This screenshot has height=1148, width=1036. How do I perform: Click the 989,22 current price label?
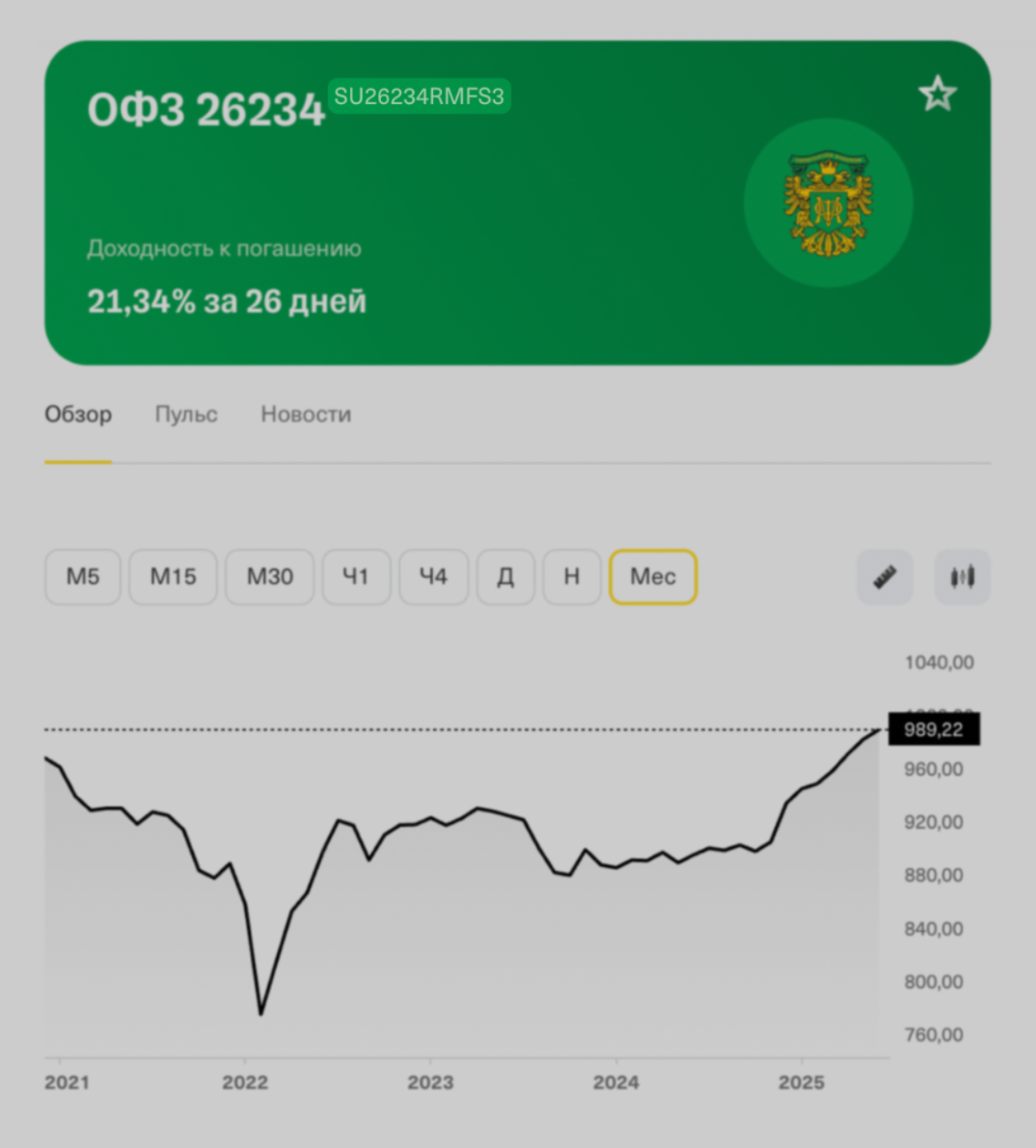tap(934, 729)
